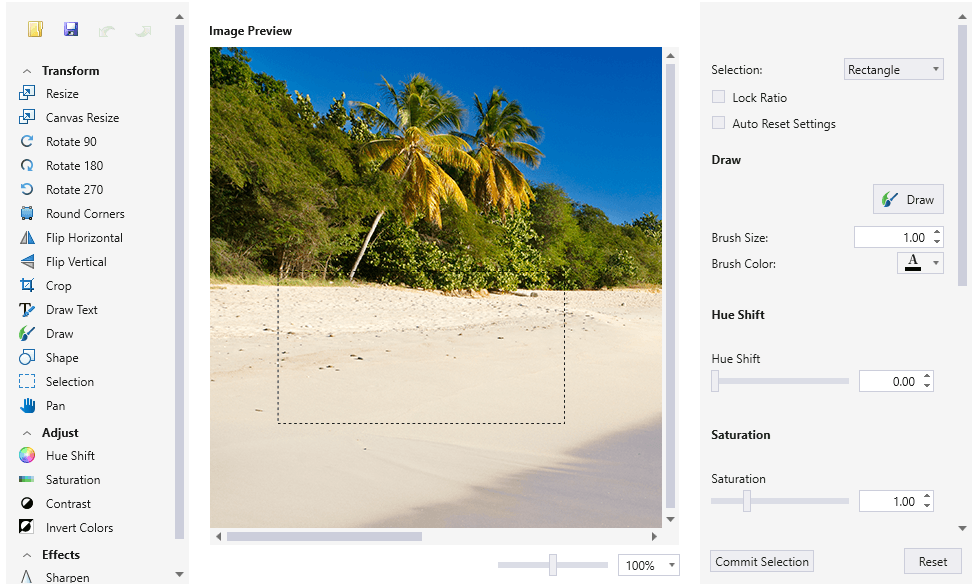Decrease Brush Size with down arrow
This screenshot has height=587, width=973.
click(937, 242)
